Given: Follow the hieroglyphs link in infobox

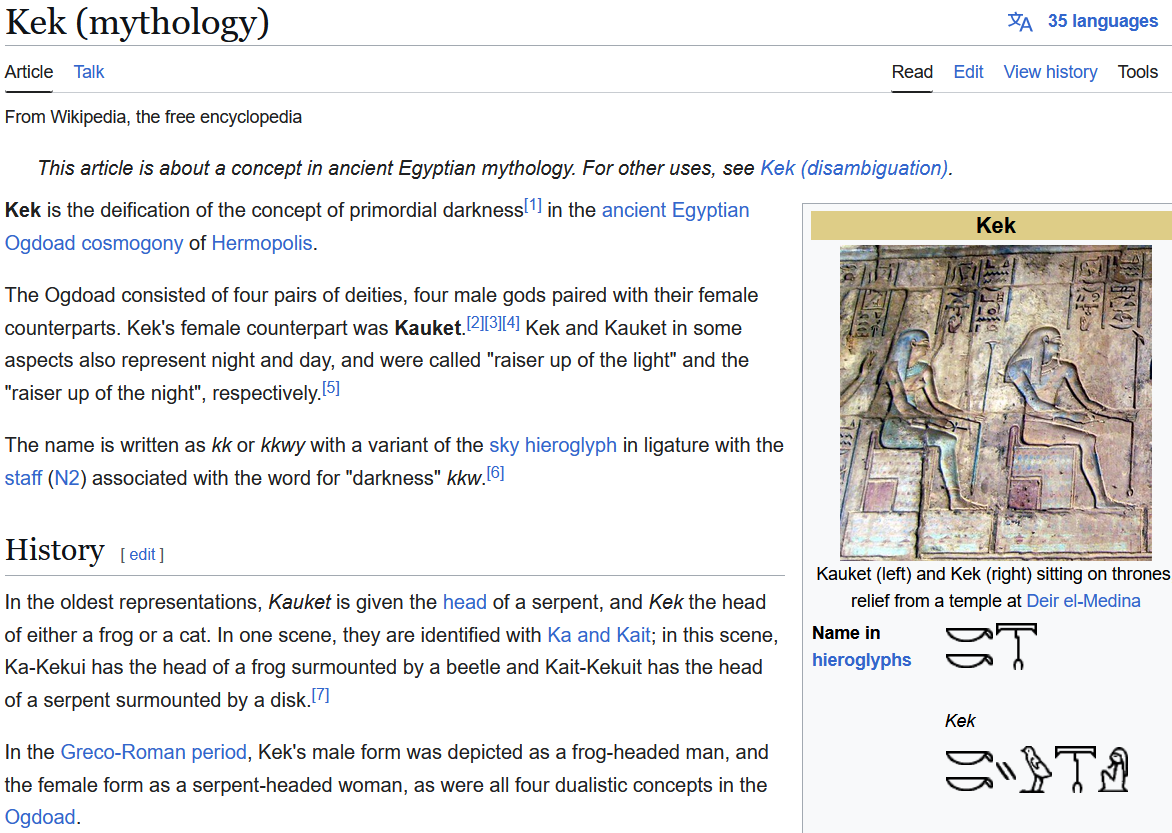Looking at the screenshot, I should point(861,660).
